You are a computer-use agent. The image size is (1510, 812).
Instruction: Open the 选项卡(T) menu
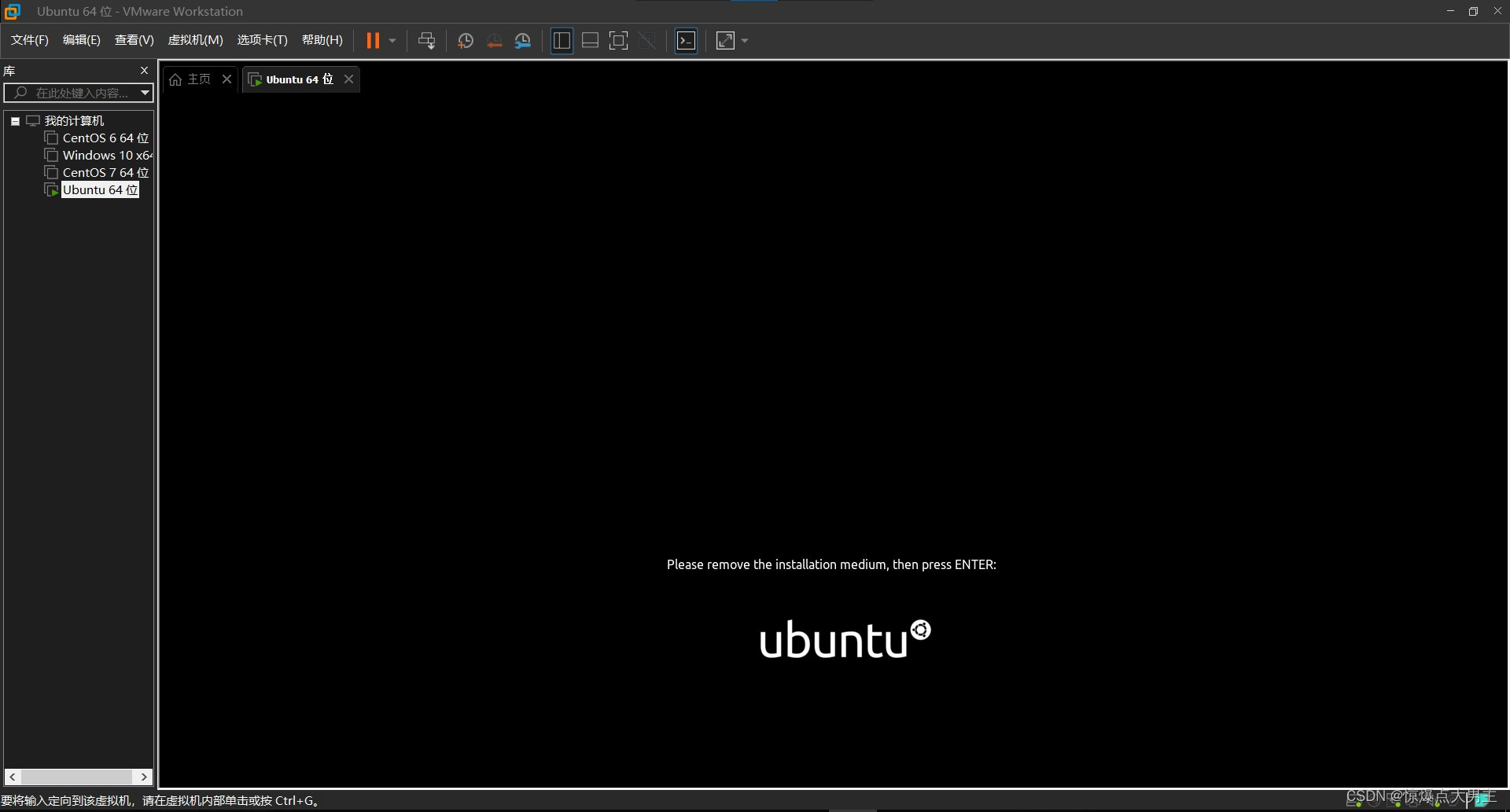[263, 40]
